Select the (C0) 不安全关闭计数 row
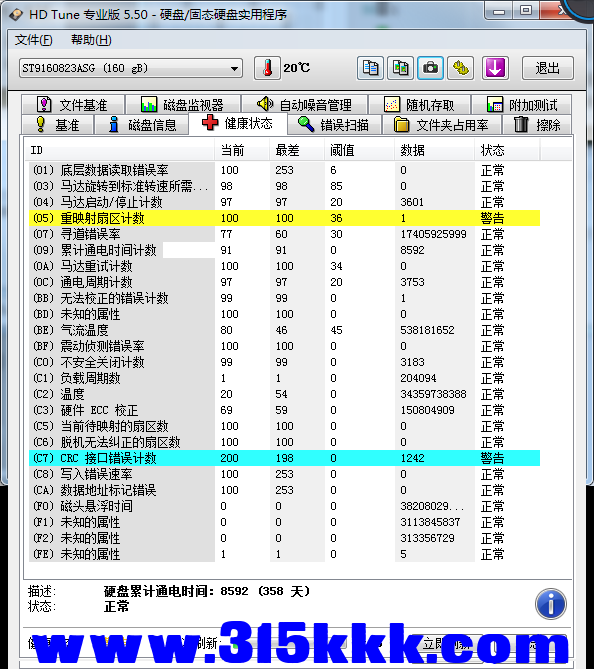This screenshot has height=669, width=594. click(284, 362)
